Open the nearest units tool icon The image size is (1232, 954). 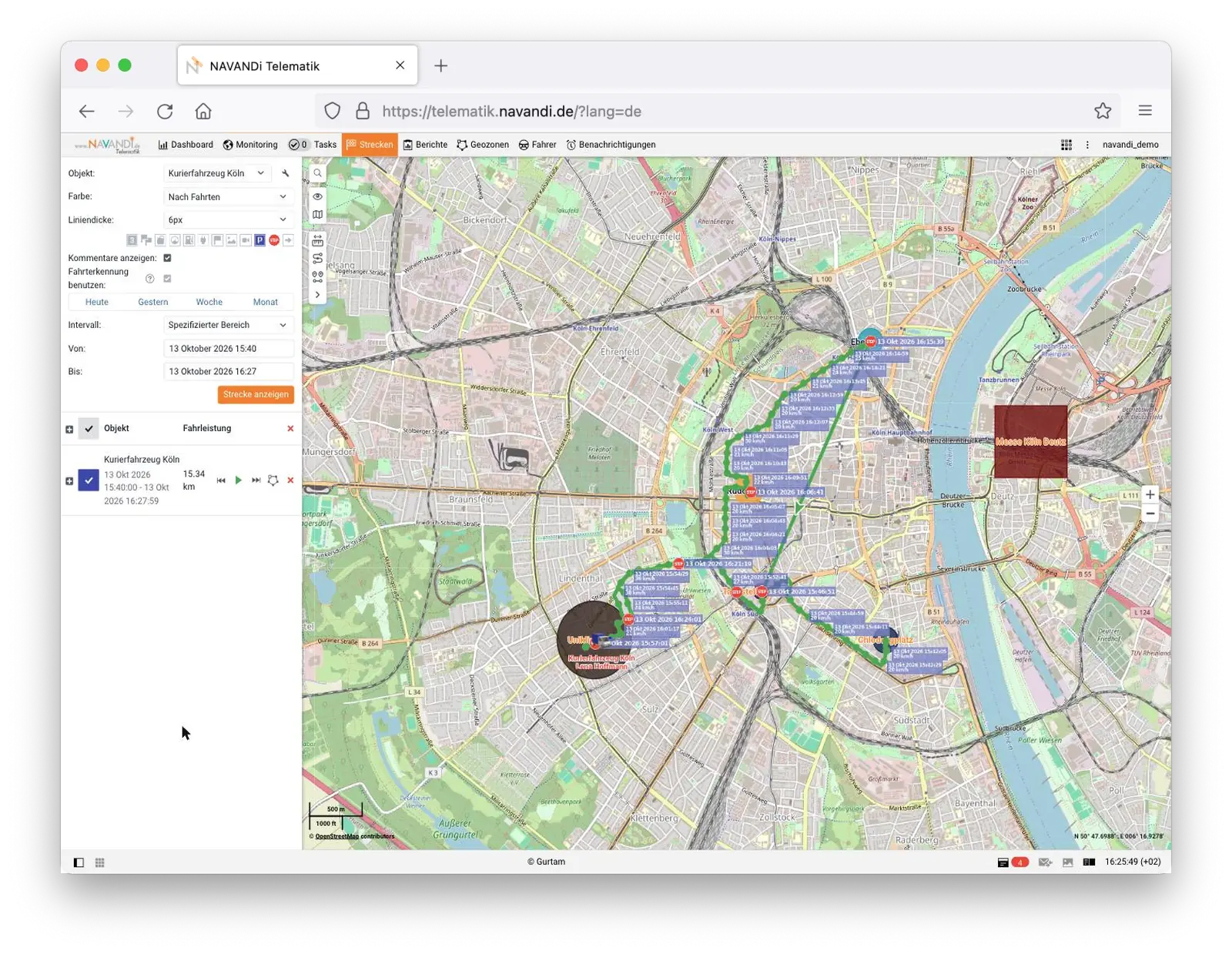(x=317, y=277)
